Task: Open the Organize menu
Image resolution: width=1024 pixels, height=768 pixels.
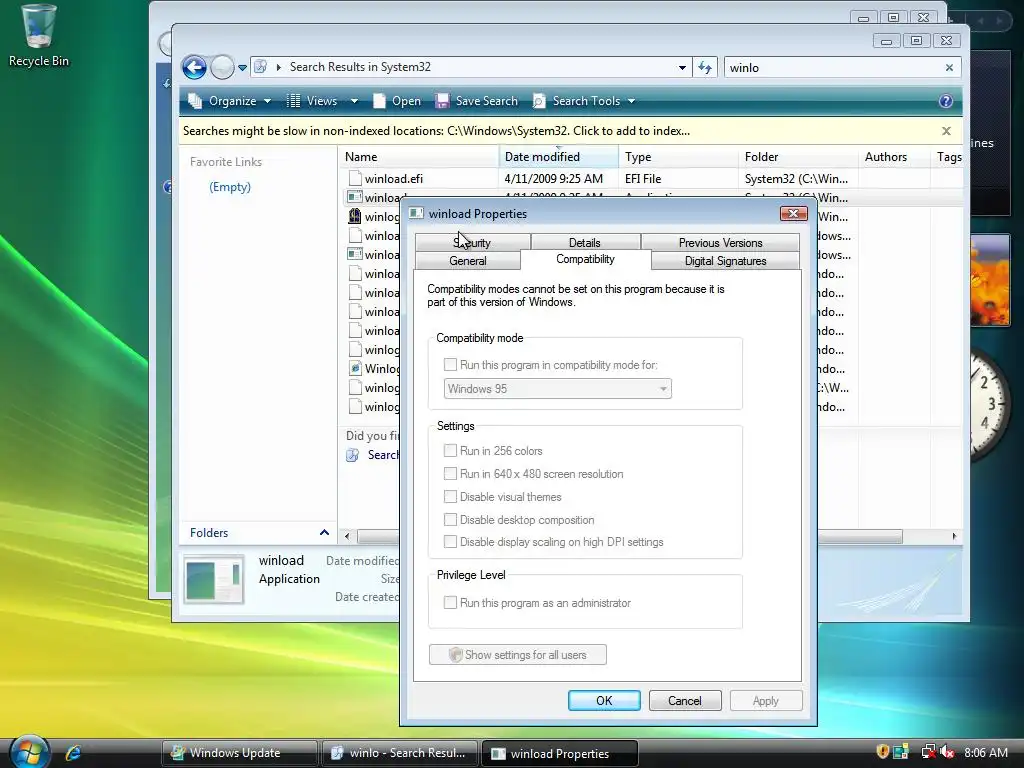Action: coord(229,101)
